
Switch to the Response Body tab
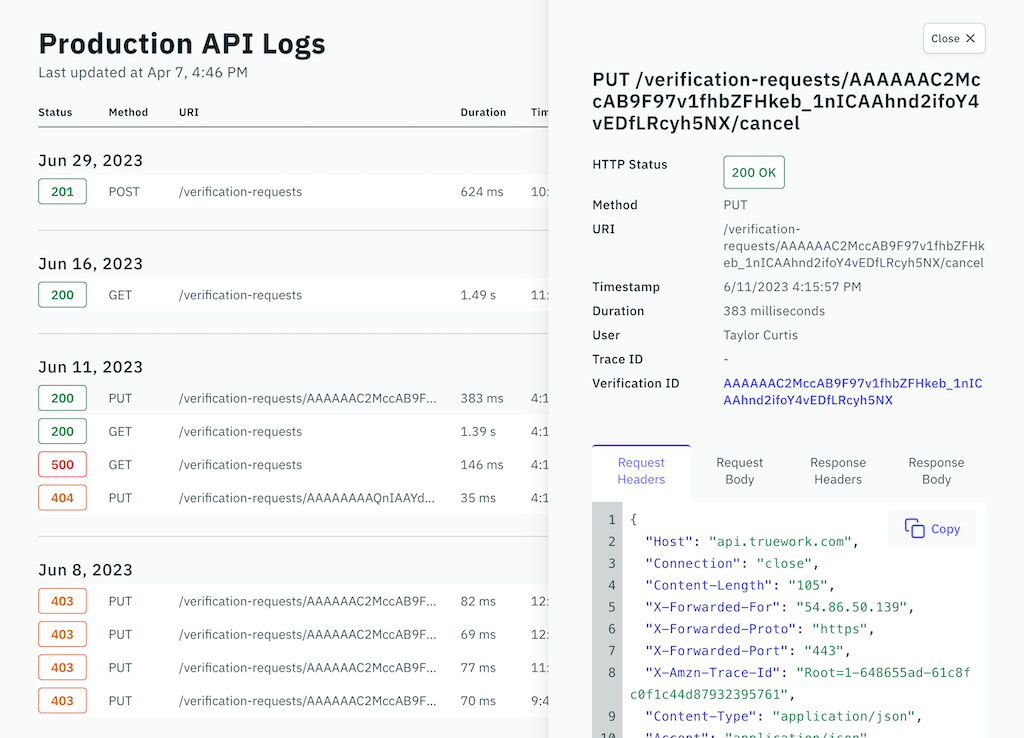(936, 470)
